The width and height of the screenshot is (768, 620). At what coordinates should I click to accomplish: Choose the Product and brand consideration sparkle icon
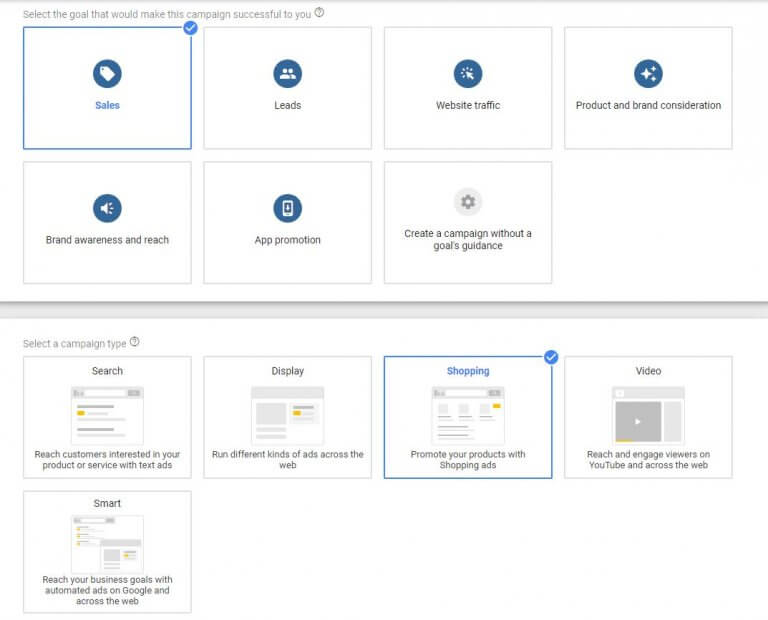[x=648, y=73]
